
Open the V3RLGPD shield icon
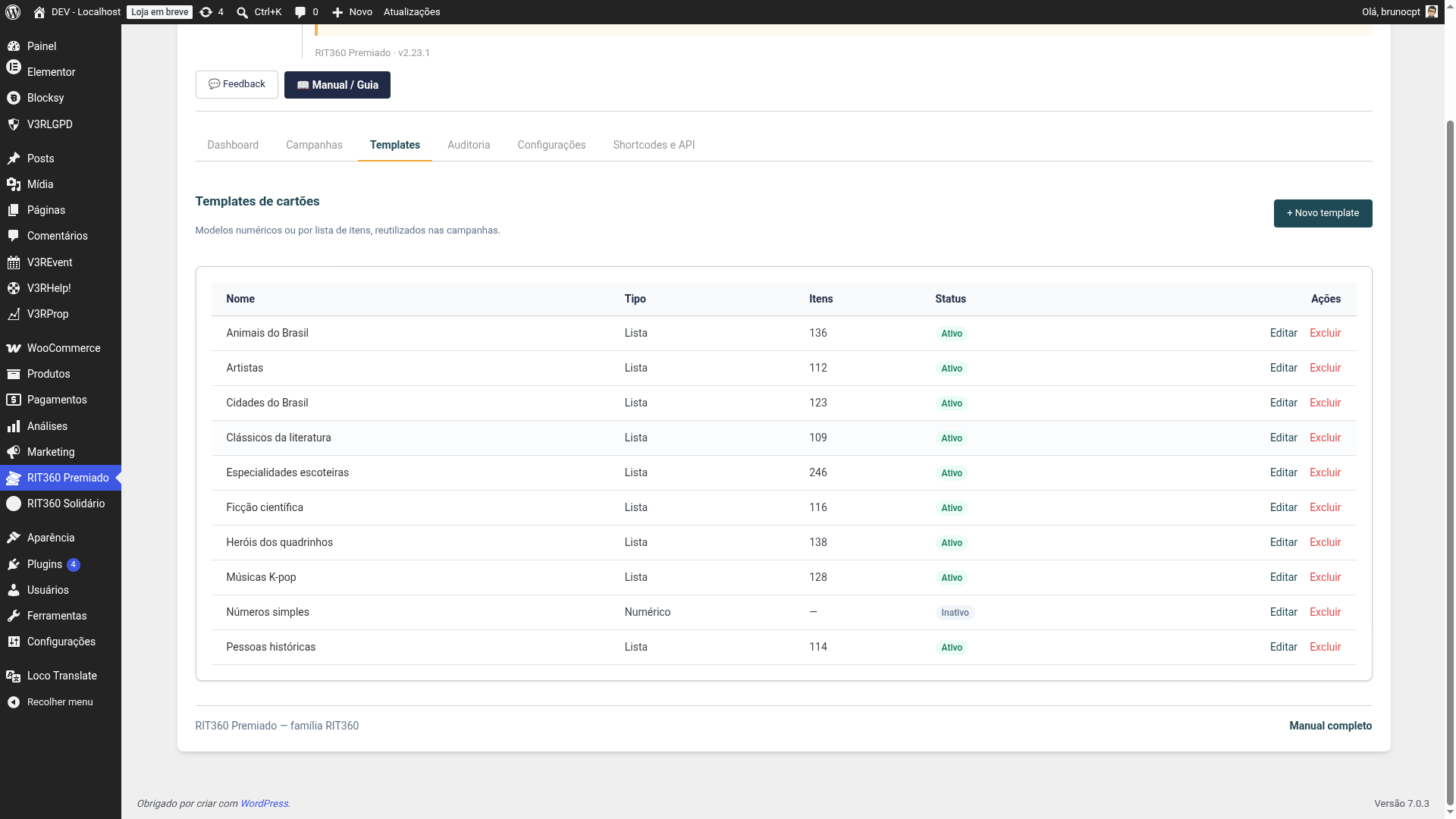pos(14,124)
